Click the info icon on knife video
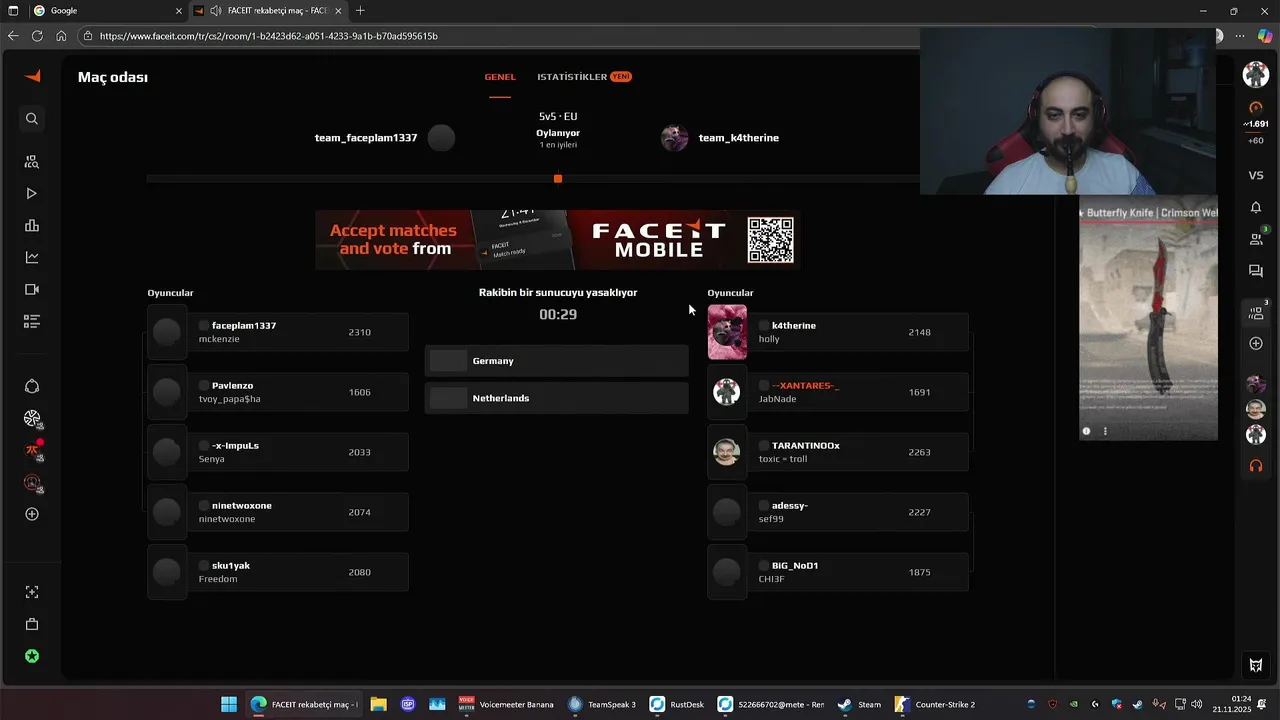 (1086, 431)
